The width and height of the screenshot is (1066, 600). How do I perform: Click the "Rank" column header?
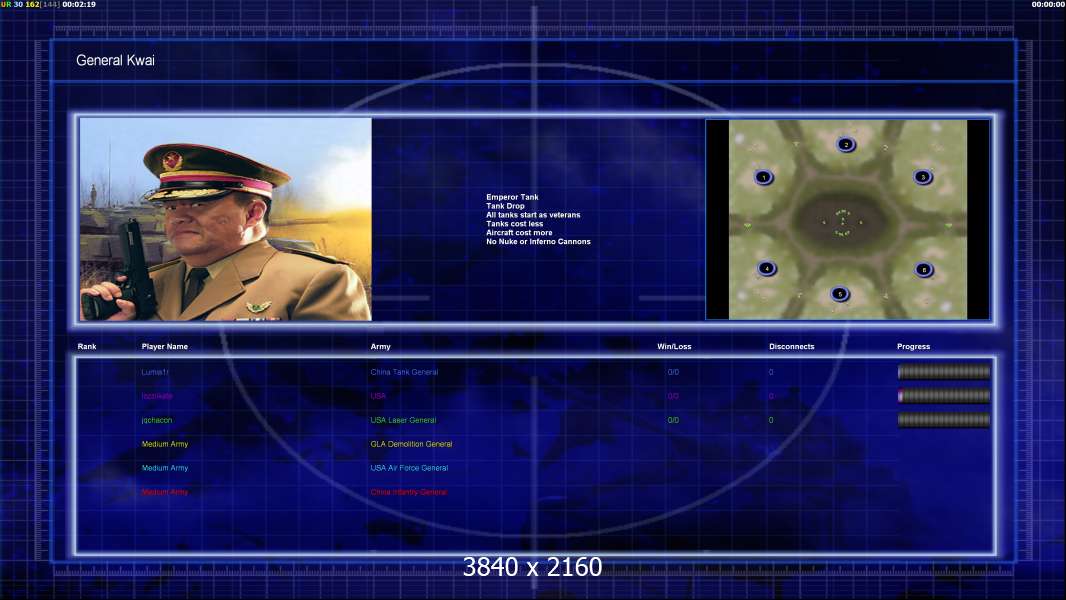[87, 347]
